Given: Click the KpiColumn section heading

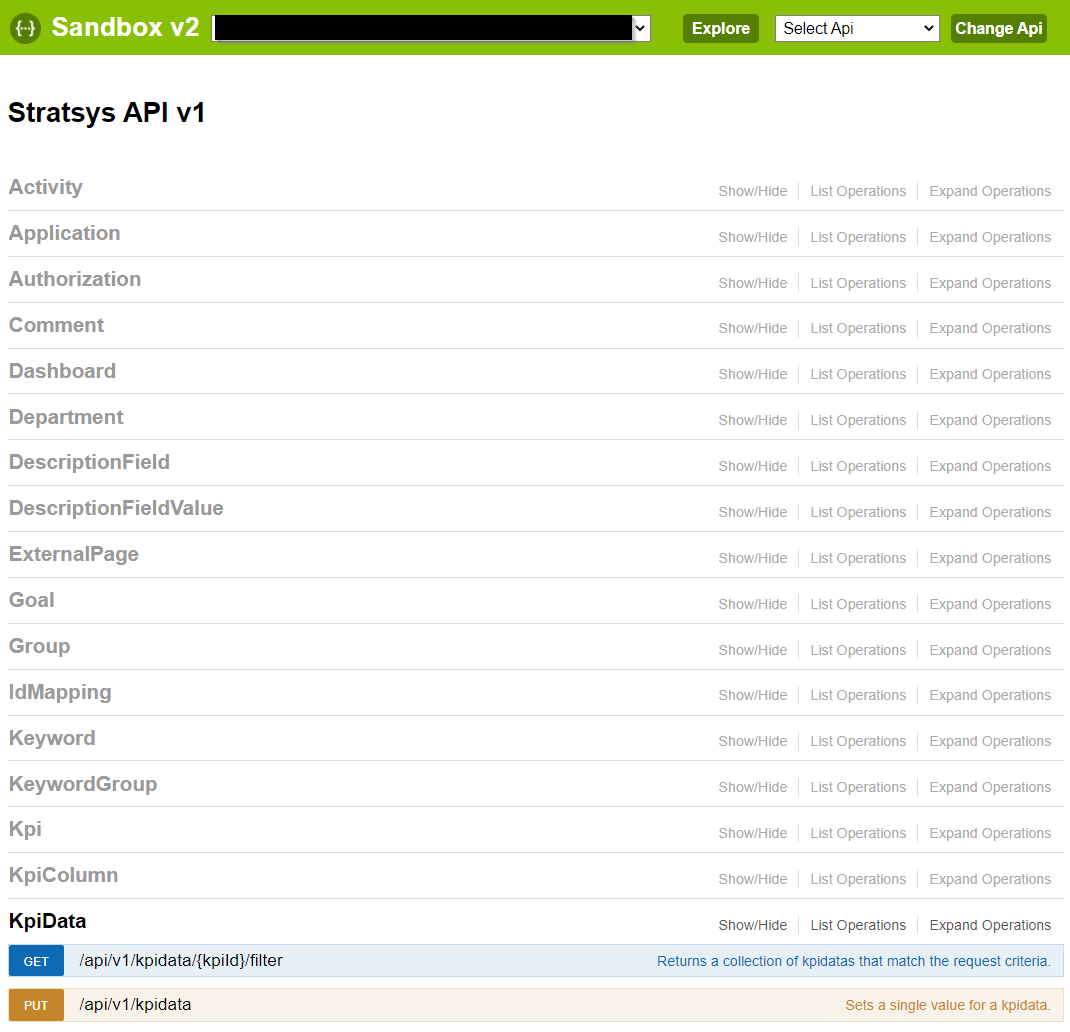Looking at the screenshot, I should pyautogui.click(x=64, y=876).
